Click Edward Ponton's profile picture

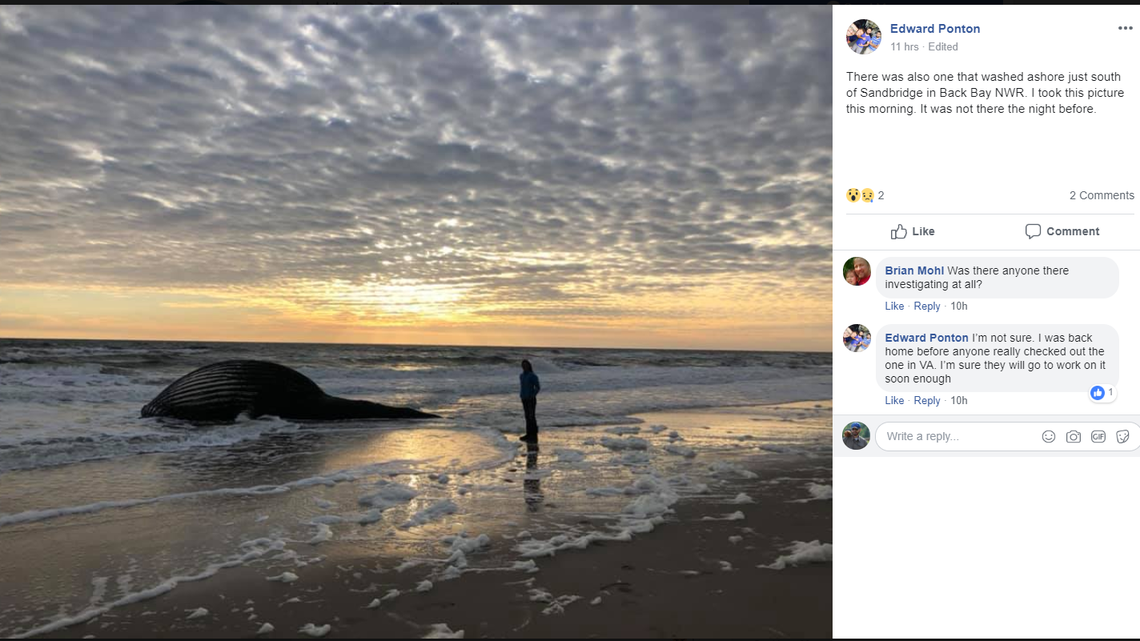[x=863, y=37]
